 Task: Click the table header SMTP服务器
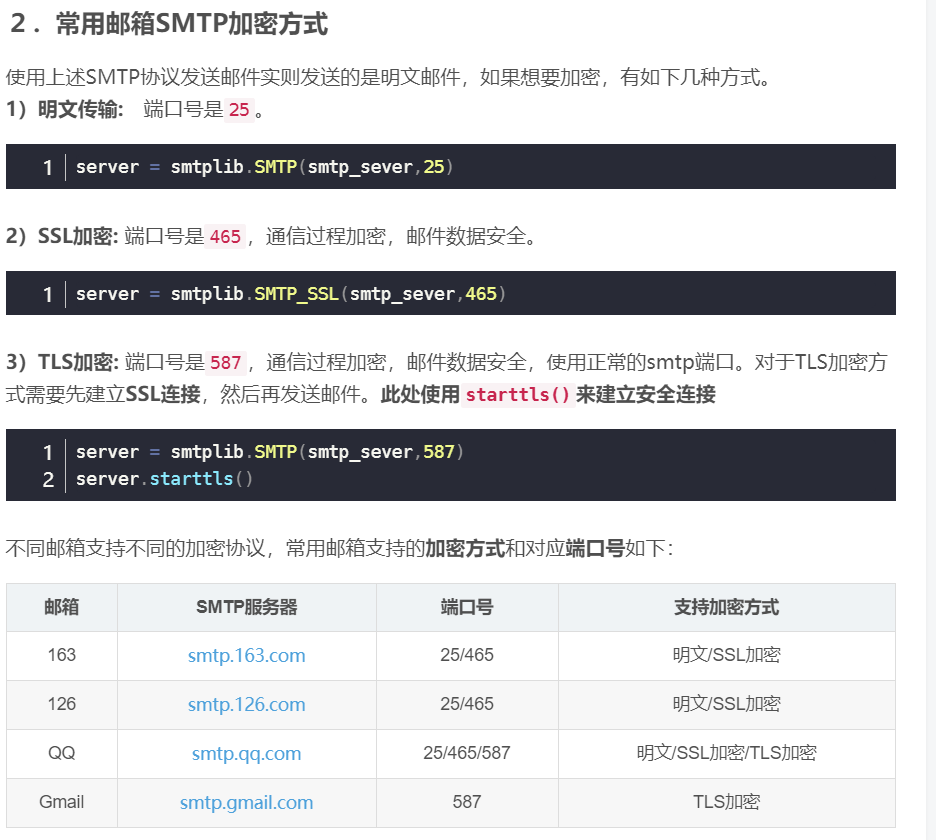[247, 607]
